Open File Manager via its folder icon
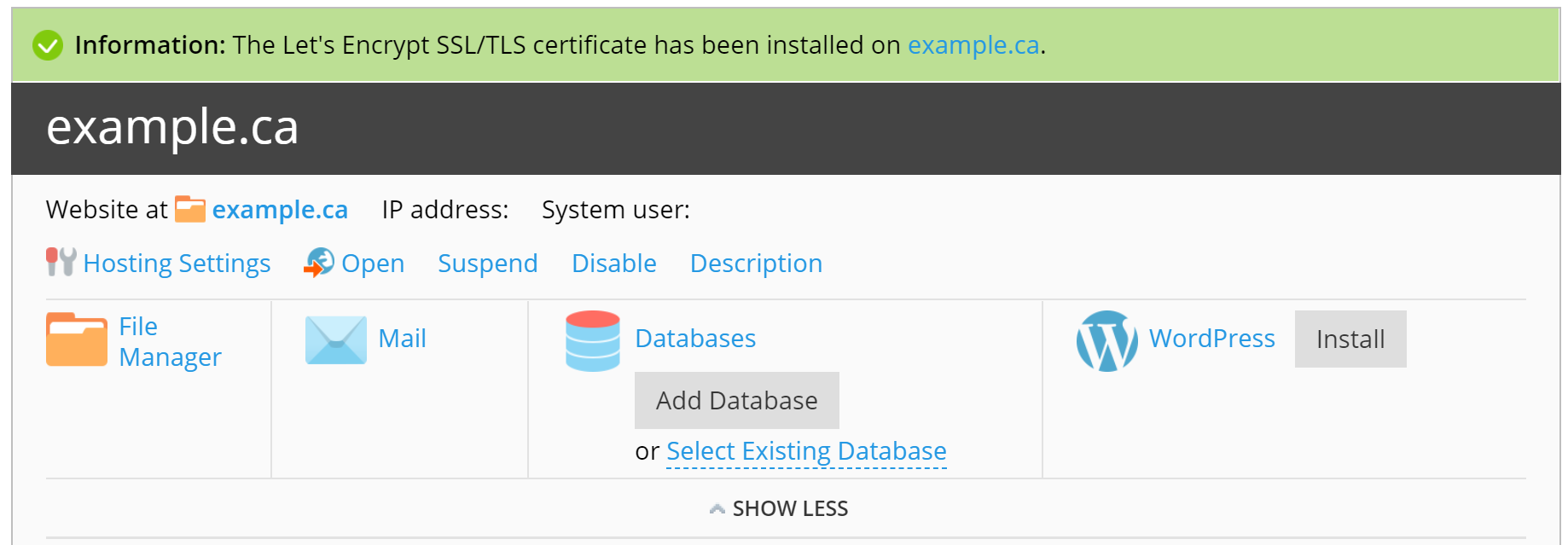This screenshot has width=1568, height=545. [x=77, y=339]
